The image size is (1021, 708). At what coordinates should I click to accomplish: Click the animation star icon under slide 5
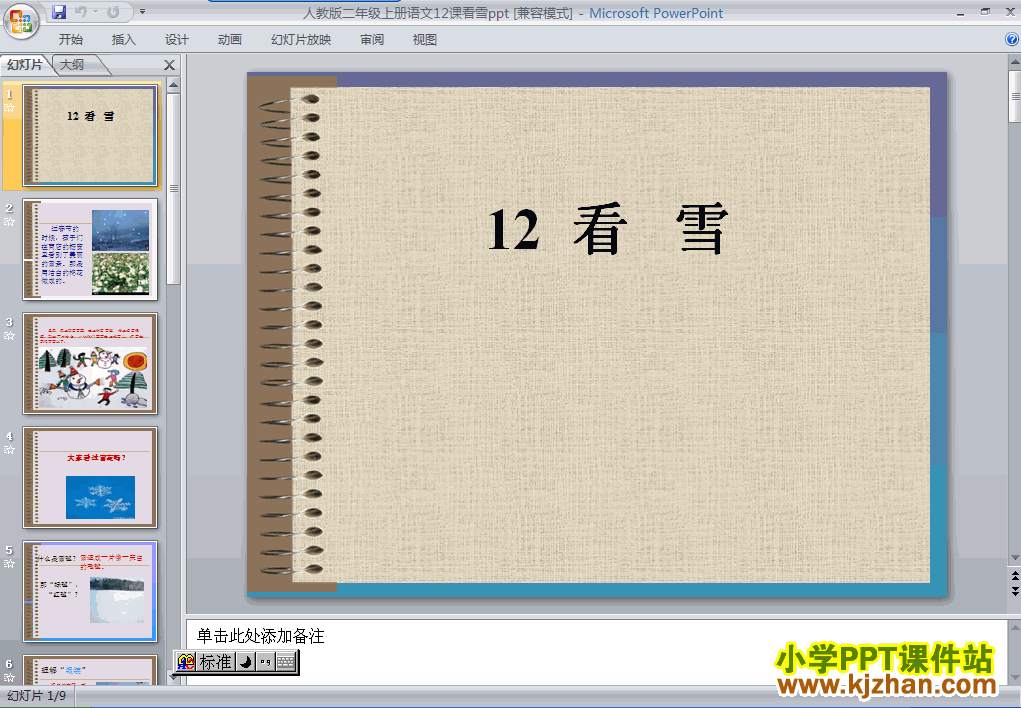click(9, 564)
